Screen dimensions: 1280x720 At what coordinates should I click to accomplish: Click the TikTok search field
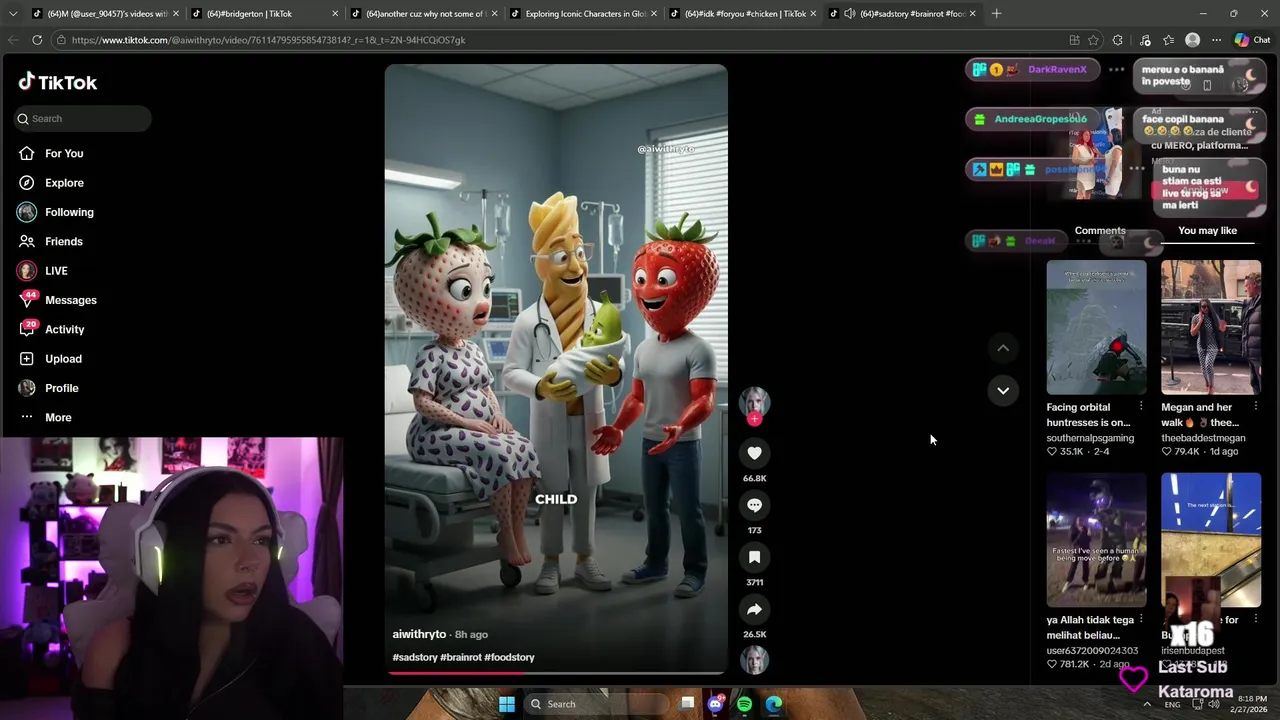83,118
